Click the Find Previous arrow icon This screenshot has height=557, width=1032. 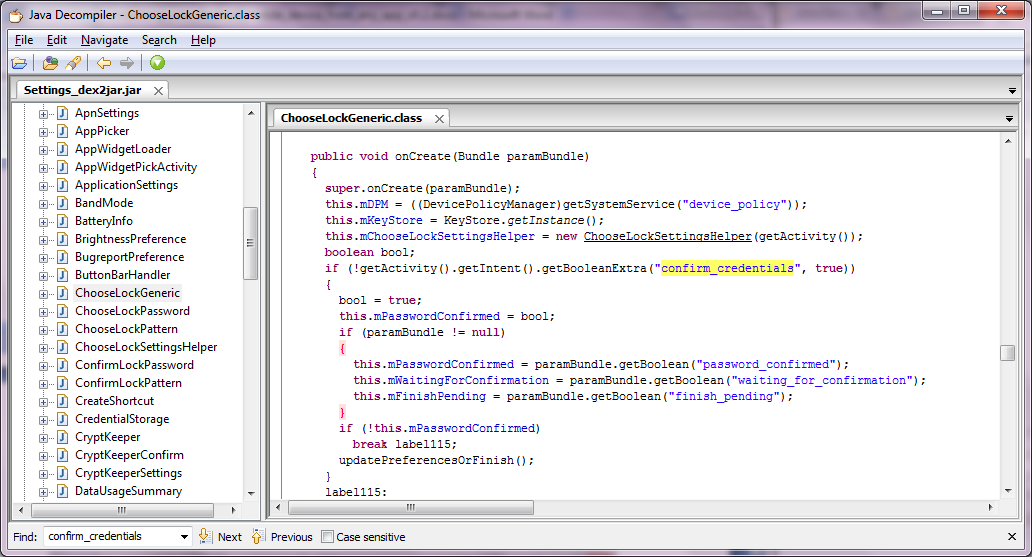(x=258, y=536)
